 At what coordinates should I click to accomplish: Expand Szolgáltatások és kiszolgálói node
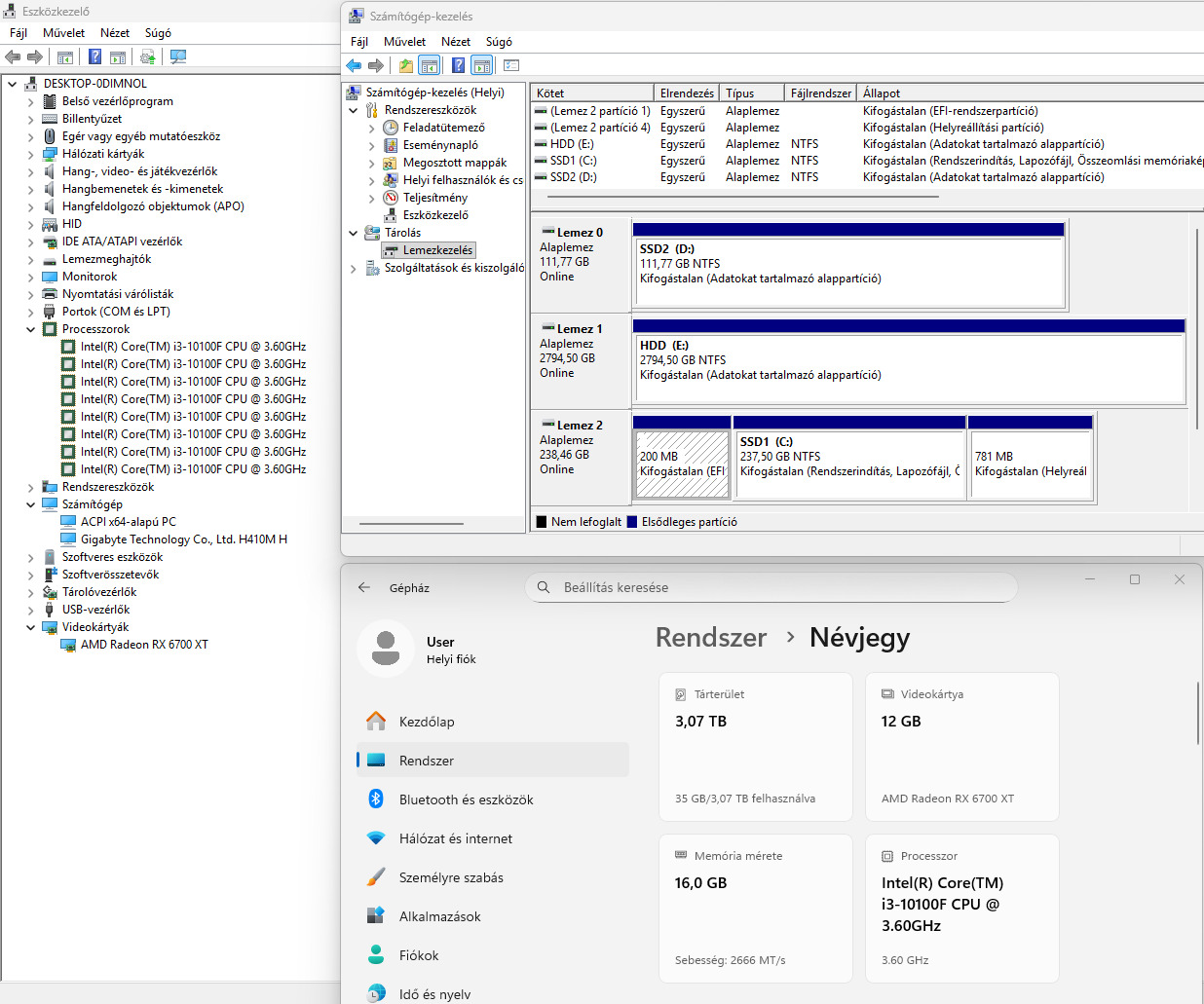354,268
